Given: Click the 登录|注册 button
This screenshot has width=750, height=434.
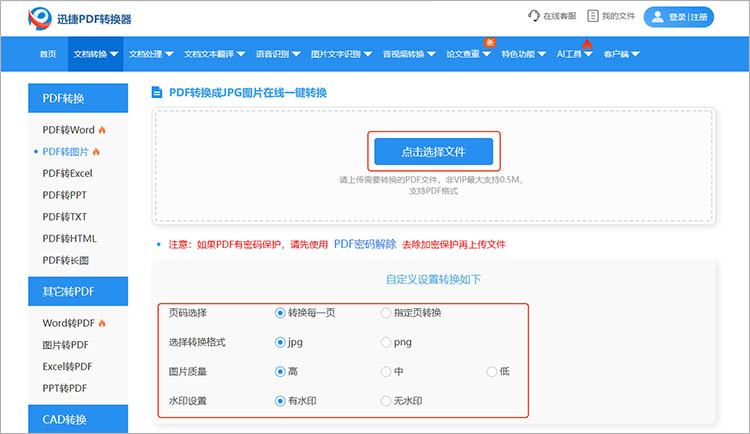Looking at the screenshot, I should [x=679, y=17].
